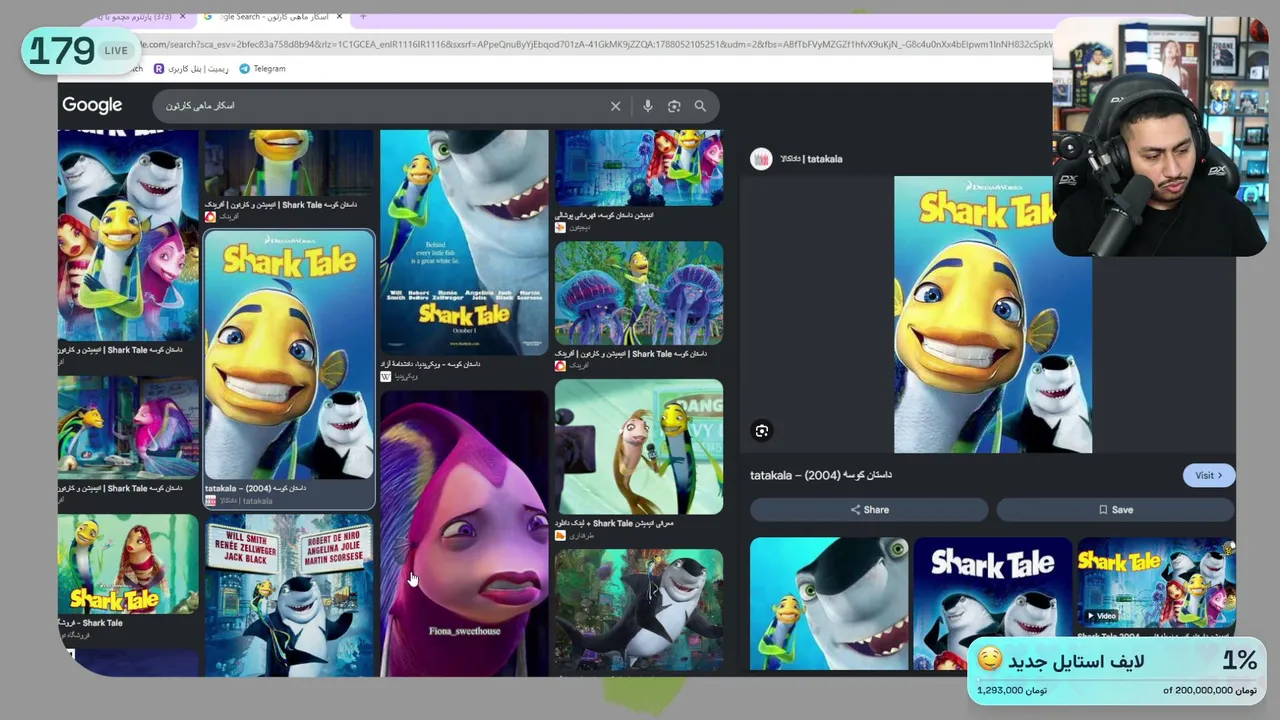Select the group cast poster with sharks thumbnail
The width and height of the screenshot is (1280, 720).
pos(128,235)
